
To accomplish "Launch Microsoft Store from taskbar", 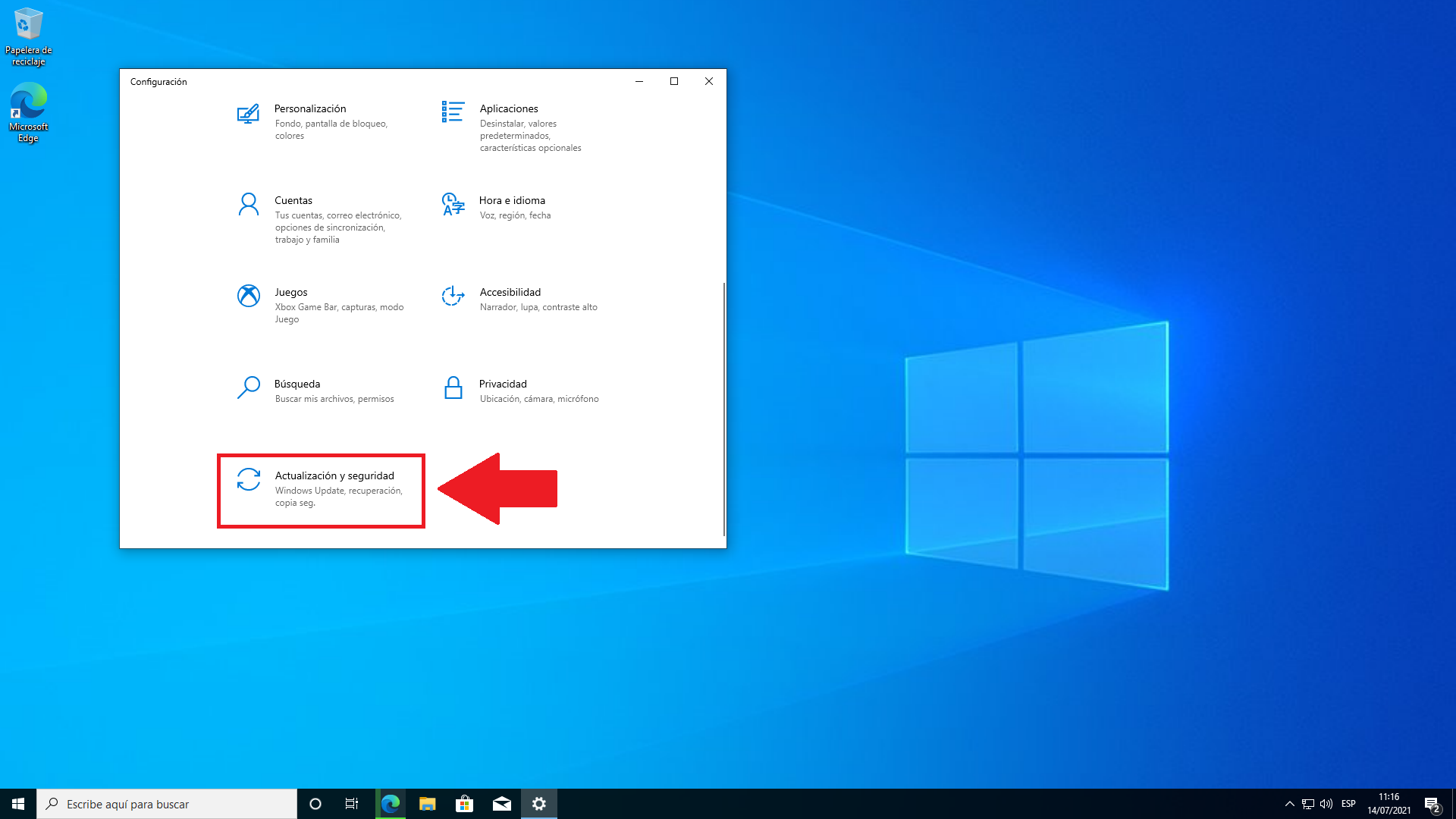I will pyautogui.click(x=464, y=804).
